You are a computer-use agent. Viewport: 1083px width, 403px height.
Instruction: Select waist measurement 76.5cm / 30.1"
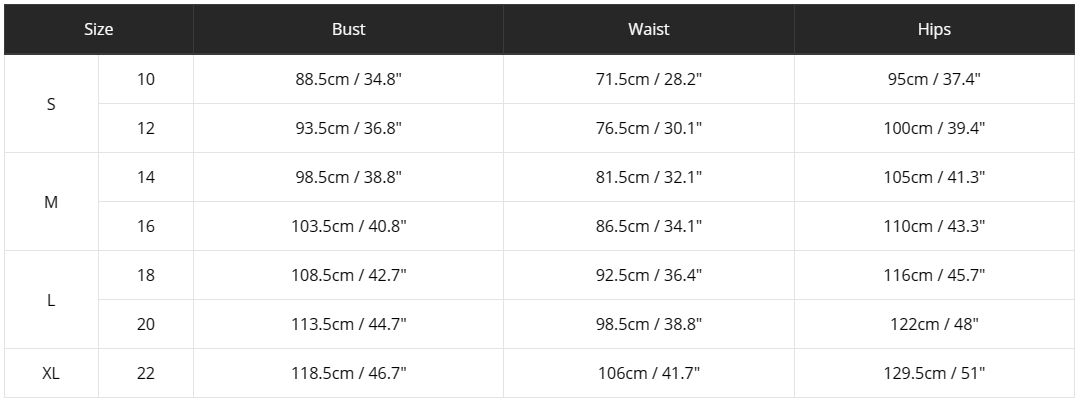point(648,128)
